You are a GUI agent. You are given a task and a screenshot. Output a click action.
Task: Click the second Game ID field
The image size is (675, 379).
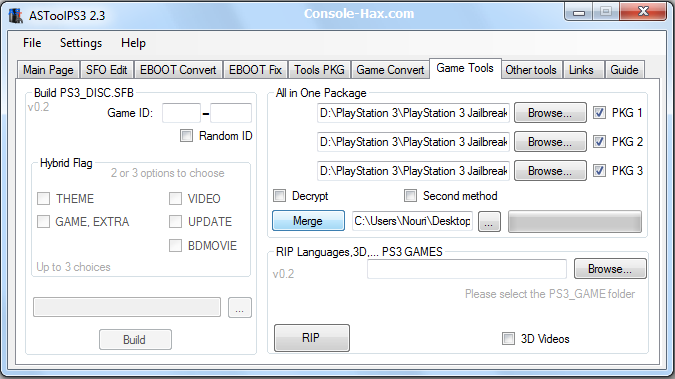point(231,113)
